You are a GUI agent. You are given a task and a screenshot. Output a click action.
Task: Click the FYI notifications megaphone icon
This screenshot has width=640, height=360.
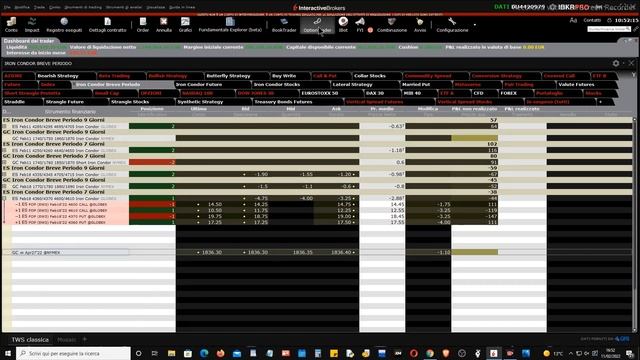click(360, 24)
